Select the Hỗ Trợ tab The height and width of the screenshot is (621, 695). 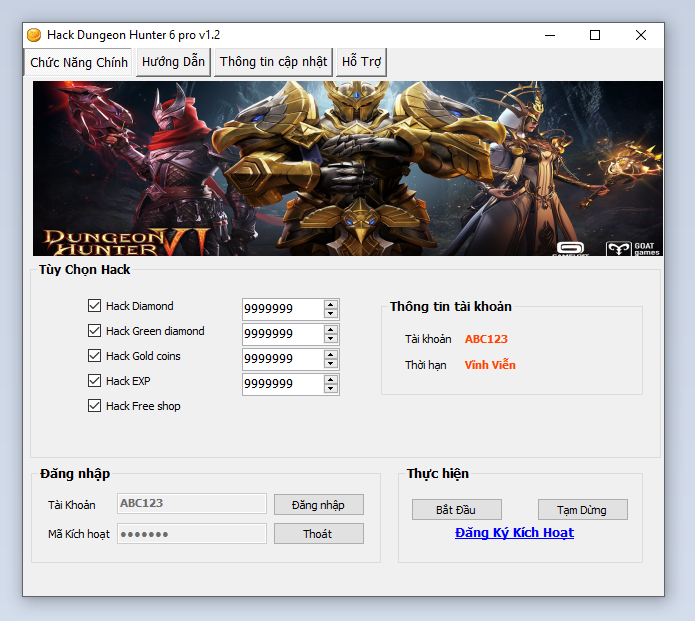coord(361,62)
